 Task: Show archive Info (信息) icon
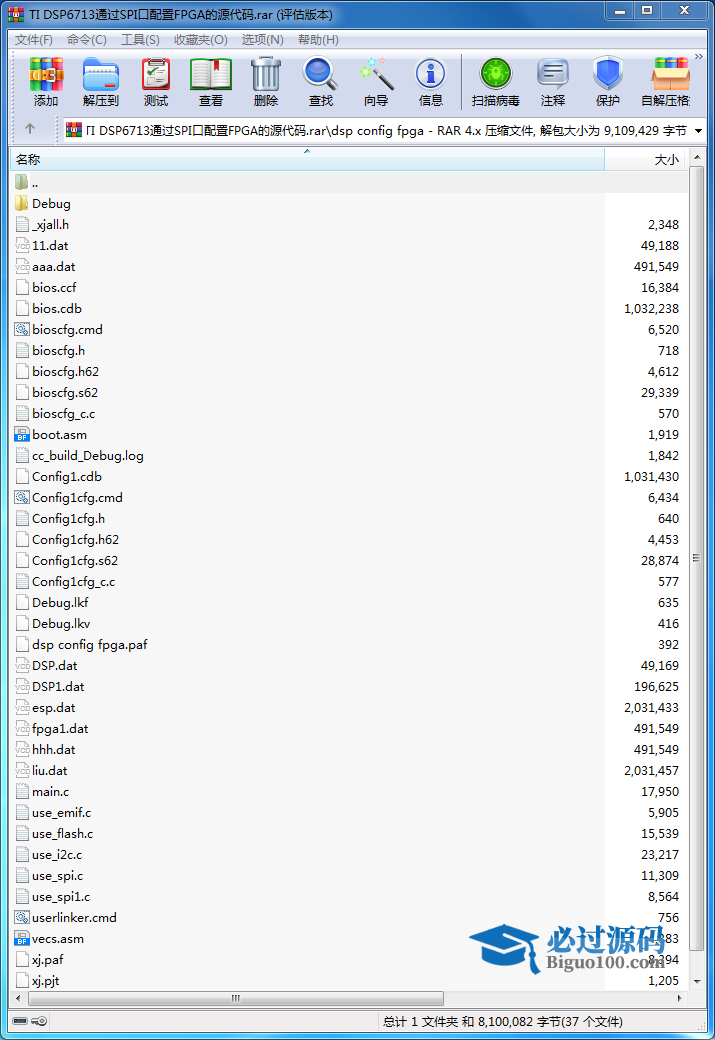(x=431, y=80)
